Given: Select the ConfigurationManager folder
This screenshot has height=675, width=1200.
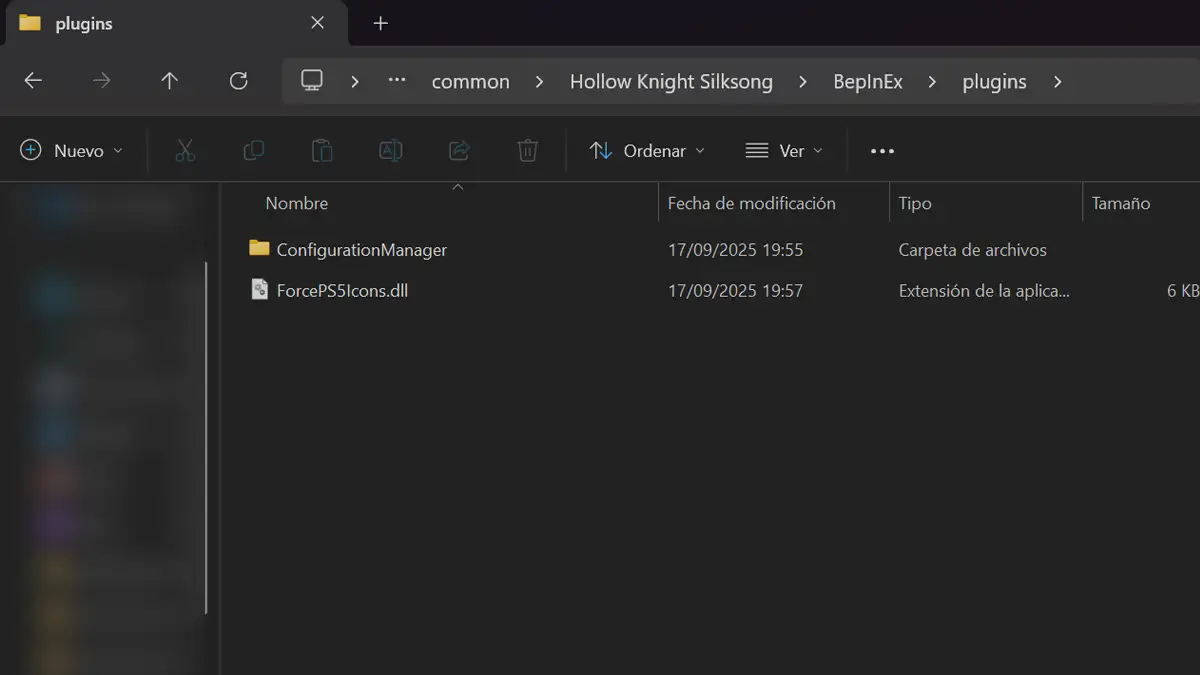Looking at the screenshot, I should click(x=362, y=250).
